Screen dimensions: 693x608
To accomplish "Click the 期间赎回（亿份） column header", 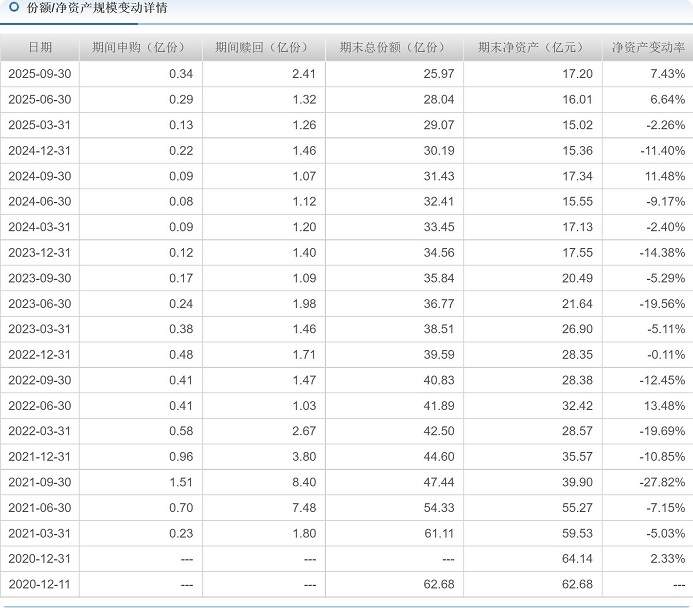I will coord(263,47).
